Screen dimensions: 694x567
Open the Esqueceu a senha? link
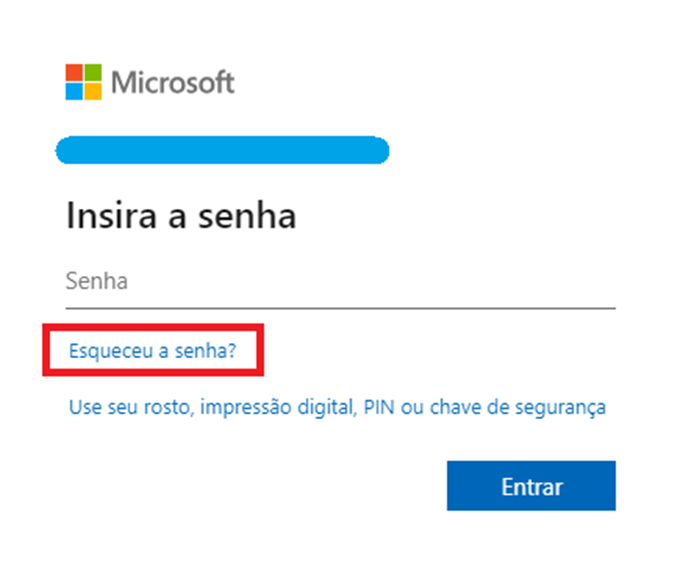tap(152, 351)
